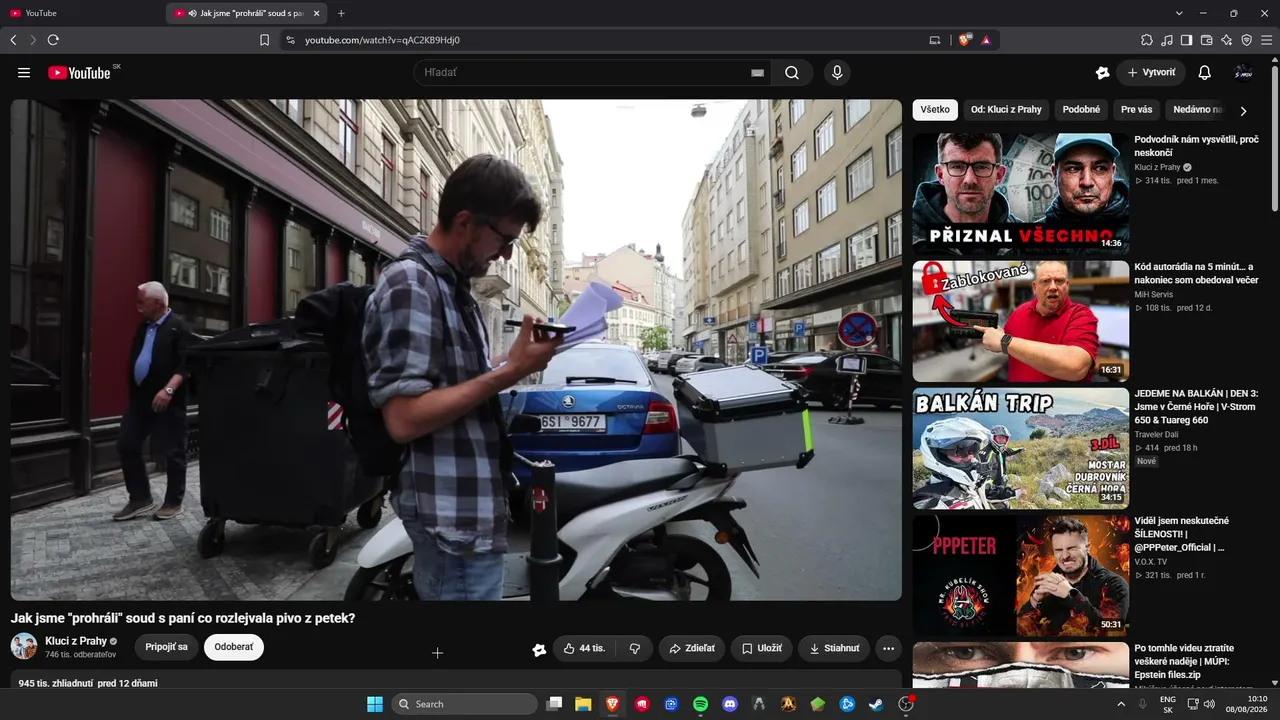Screen dimensions: 1280x720
Task: Like the video with 44 tis. thumbs up
Action: click(584, 648)
